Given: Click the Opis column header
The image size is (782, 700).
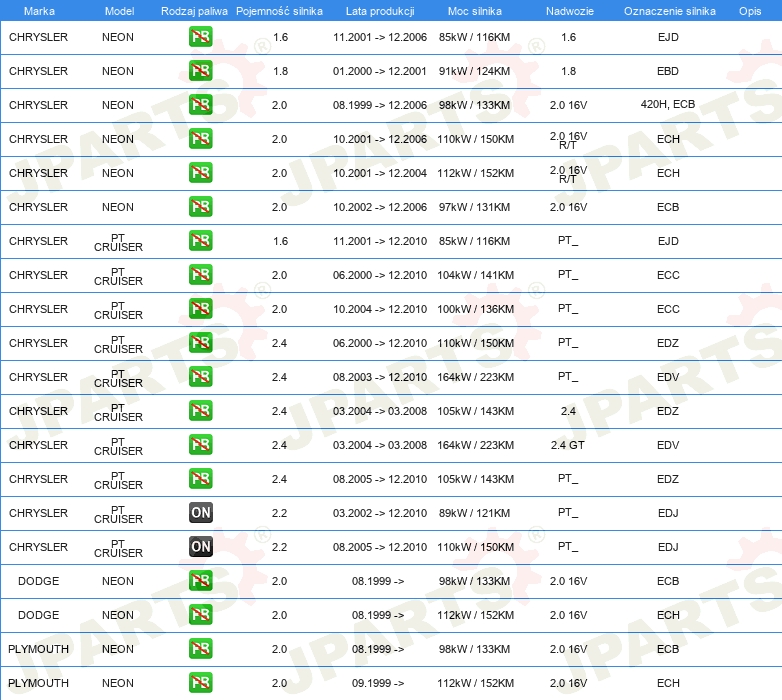Looking at the screenshot, I should coord(750,11).
